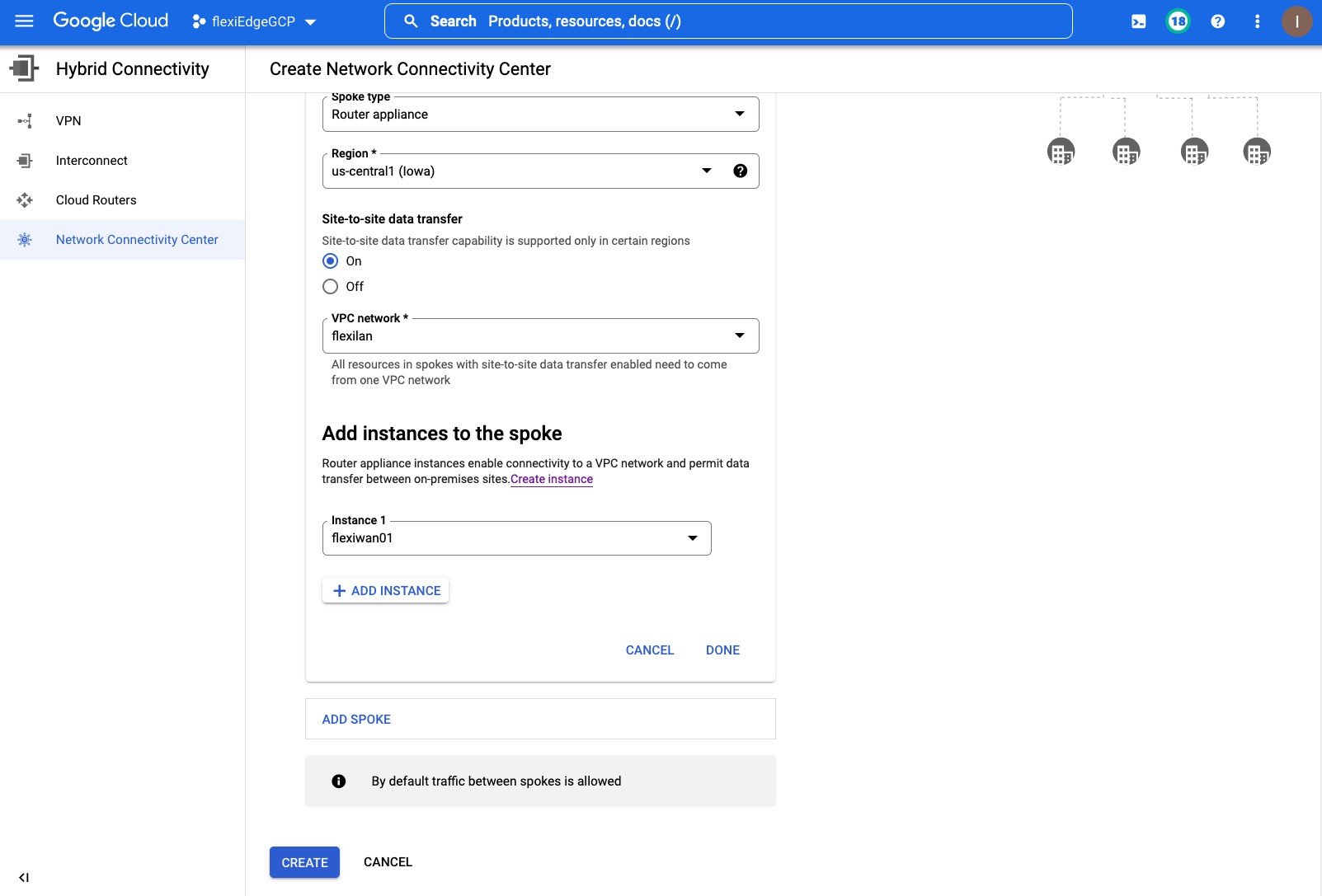Image resolution: width=1322 pixels, height=896 pixels.
Task: Open the flexiEdgeGCP project selector
Action: [254, 21]
